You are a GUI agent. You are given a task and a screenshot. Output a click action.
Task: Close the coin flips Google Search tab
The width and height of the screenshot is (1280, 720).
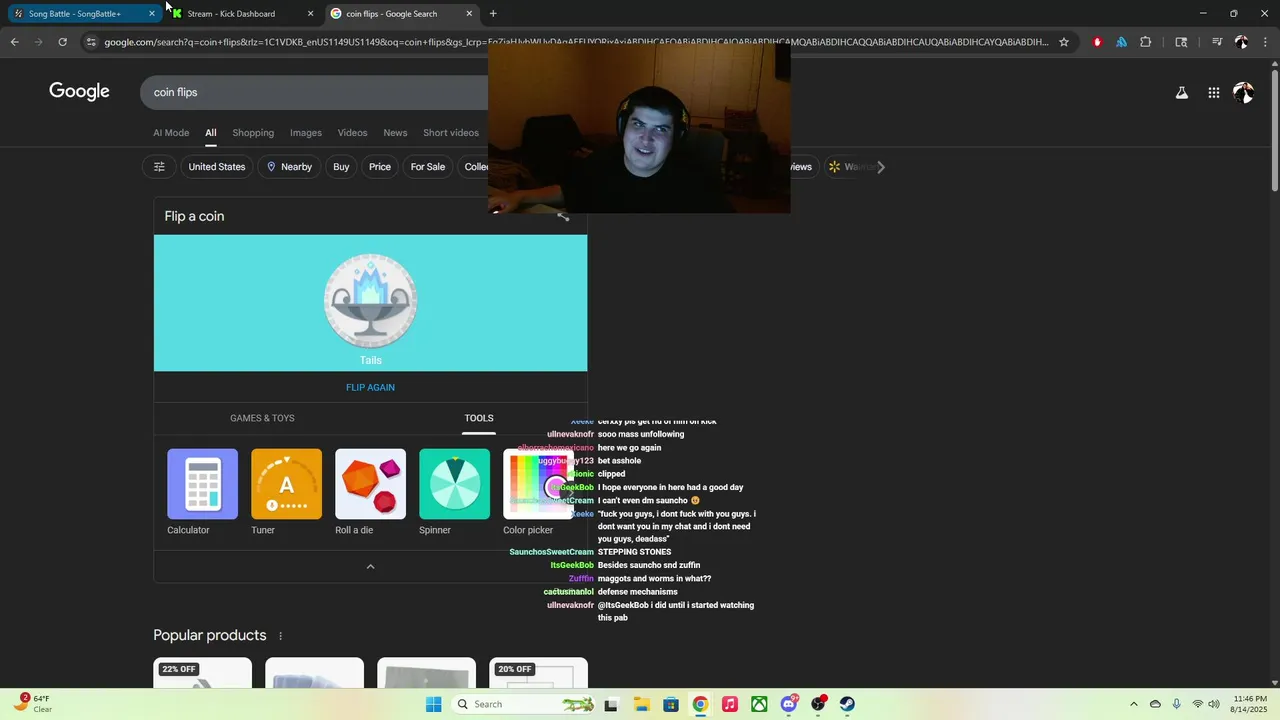tap(469, 14)
